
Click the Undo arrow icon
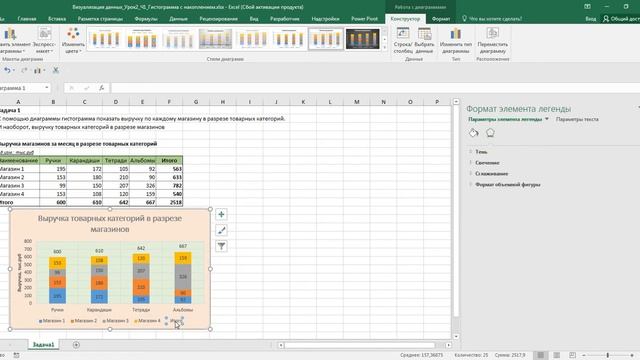click(x=7, y=71)
